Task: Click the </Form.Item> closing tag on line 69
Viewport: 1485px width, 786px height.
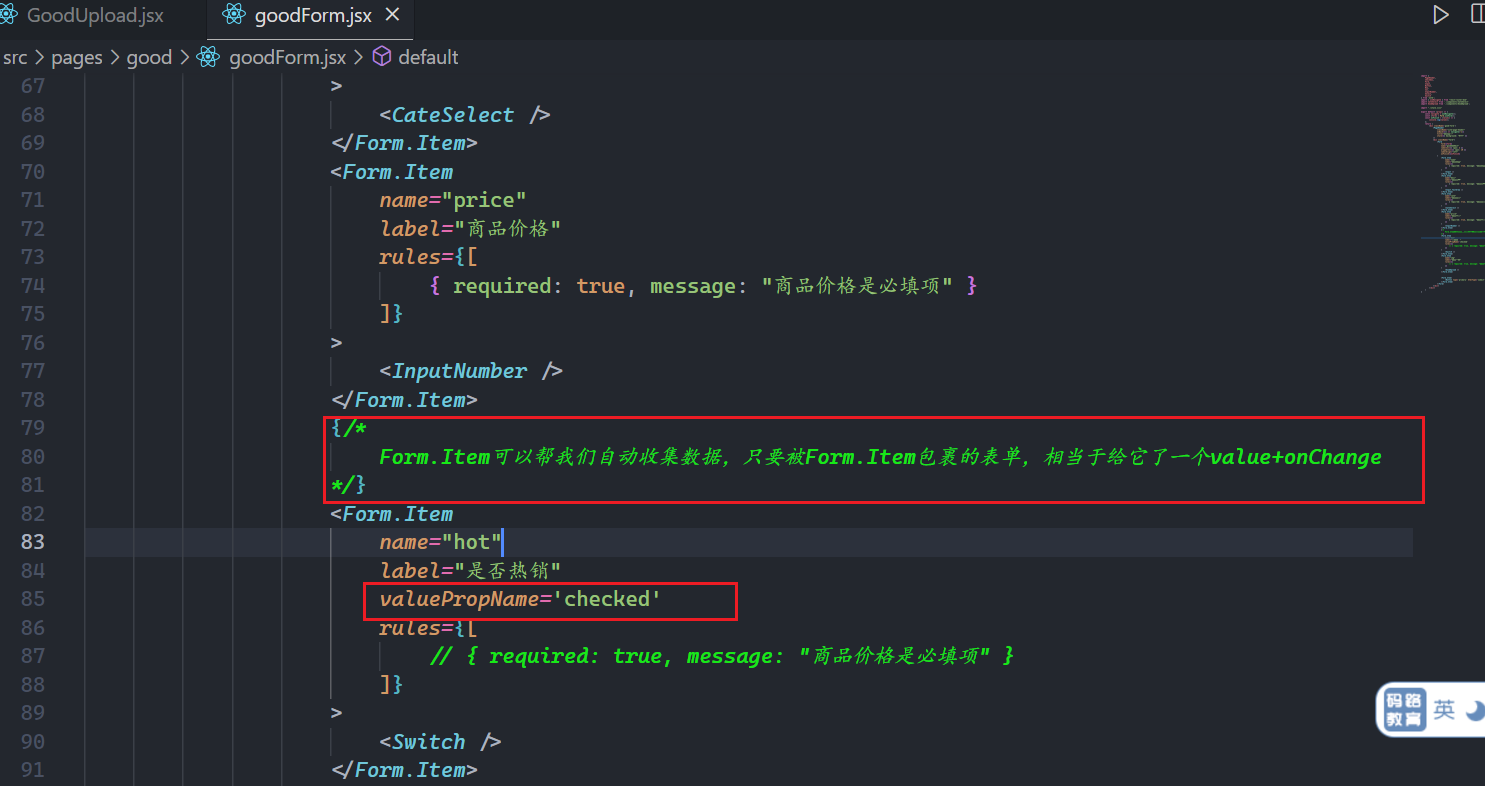Action: [x=404, y=143]
